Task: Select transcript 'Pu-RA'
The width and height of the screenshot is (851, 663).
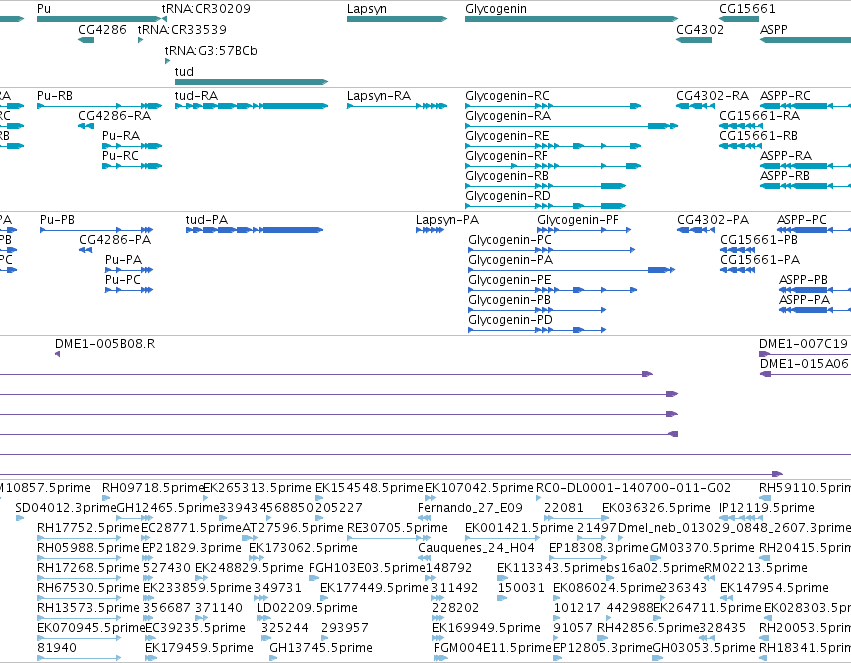Action: (x=121, y=136)
